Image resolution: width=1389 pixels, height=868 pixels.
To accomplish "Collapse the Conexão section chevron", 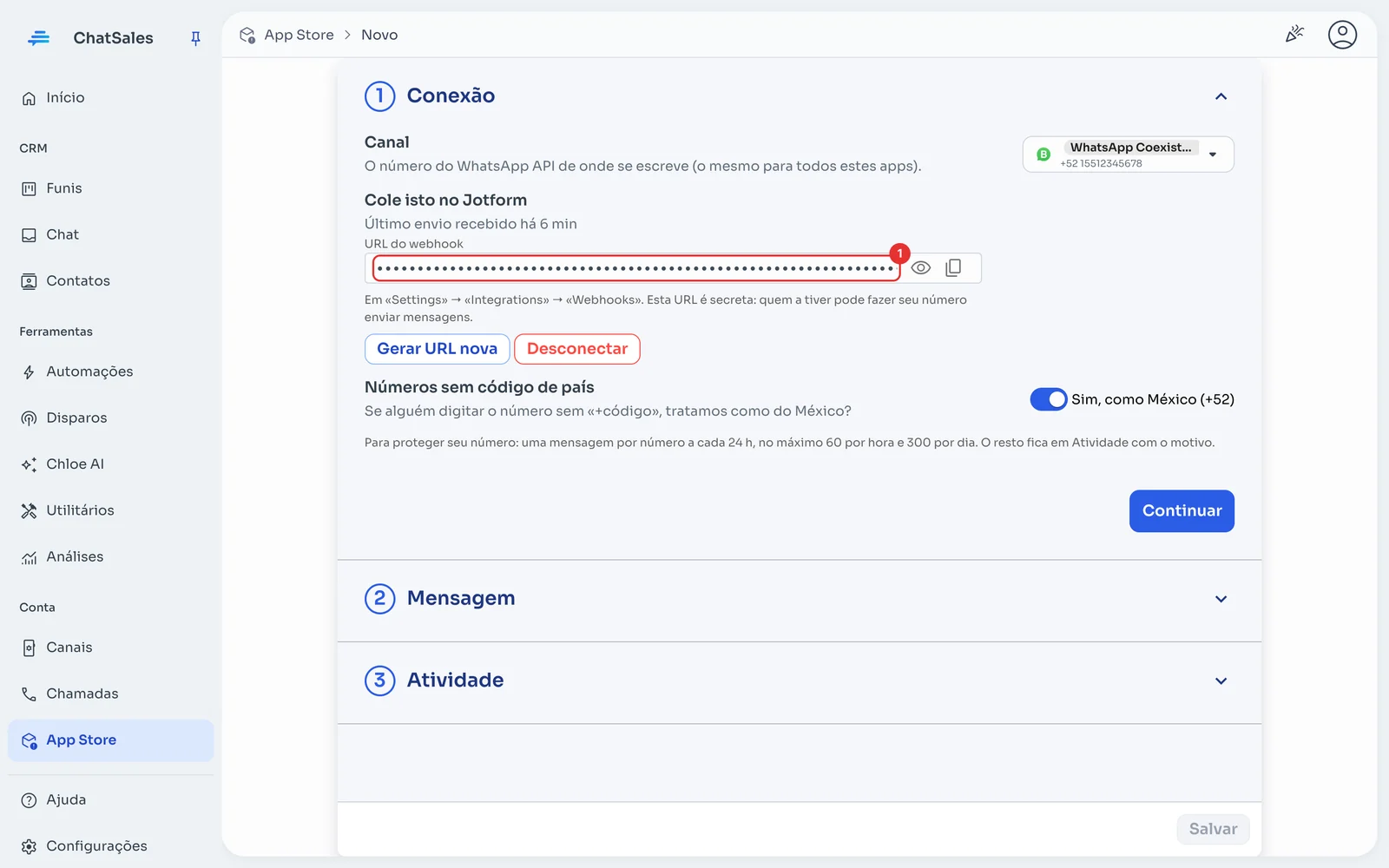I will pyautogui.click(x=1221, y=96).
